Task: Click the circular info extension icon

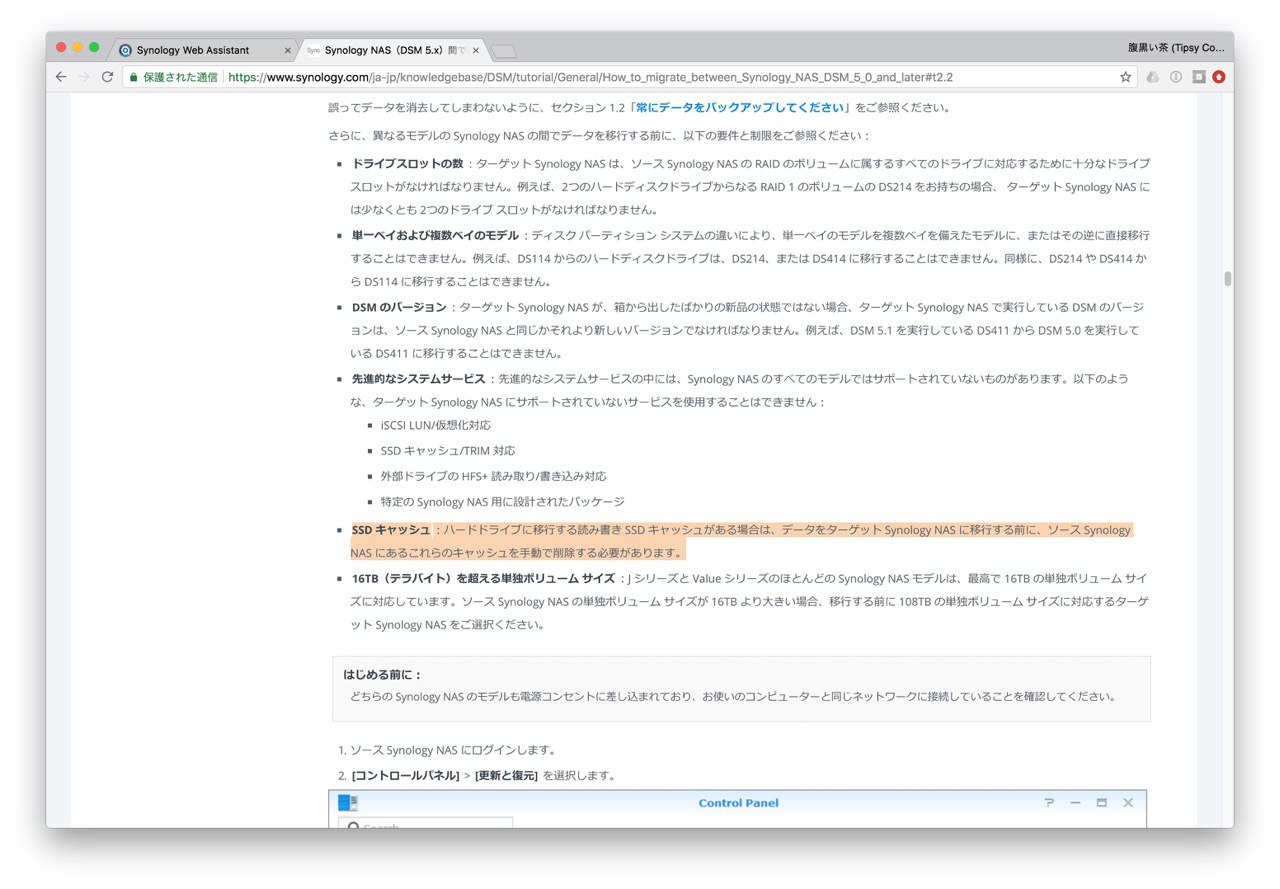Action: click(x=1176, y=77)
